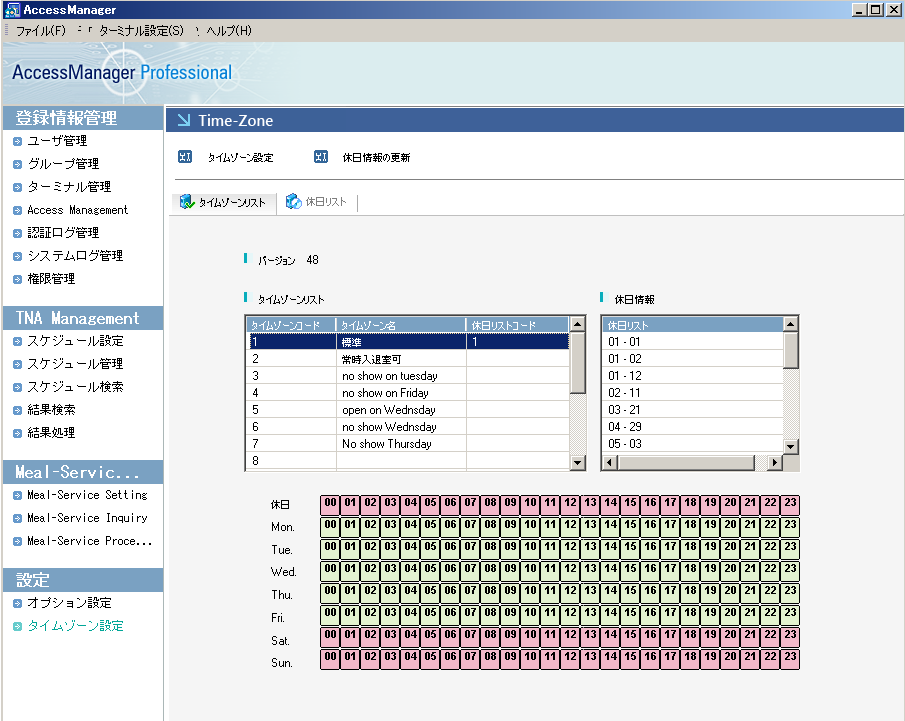Image resolution: width=905 pixels, height=721 pixels.
Task: Select holiday entry '01 - 12'
Action: click(x=693, y=376)
